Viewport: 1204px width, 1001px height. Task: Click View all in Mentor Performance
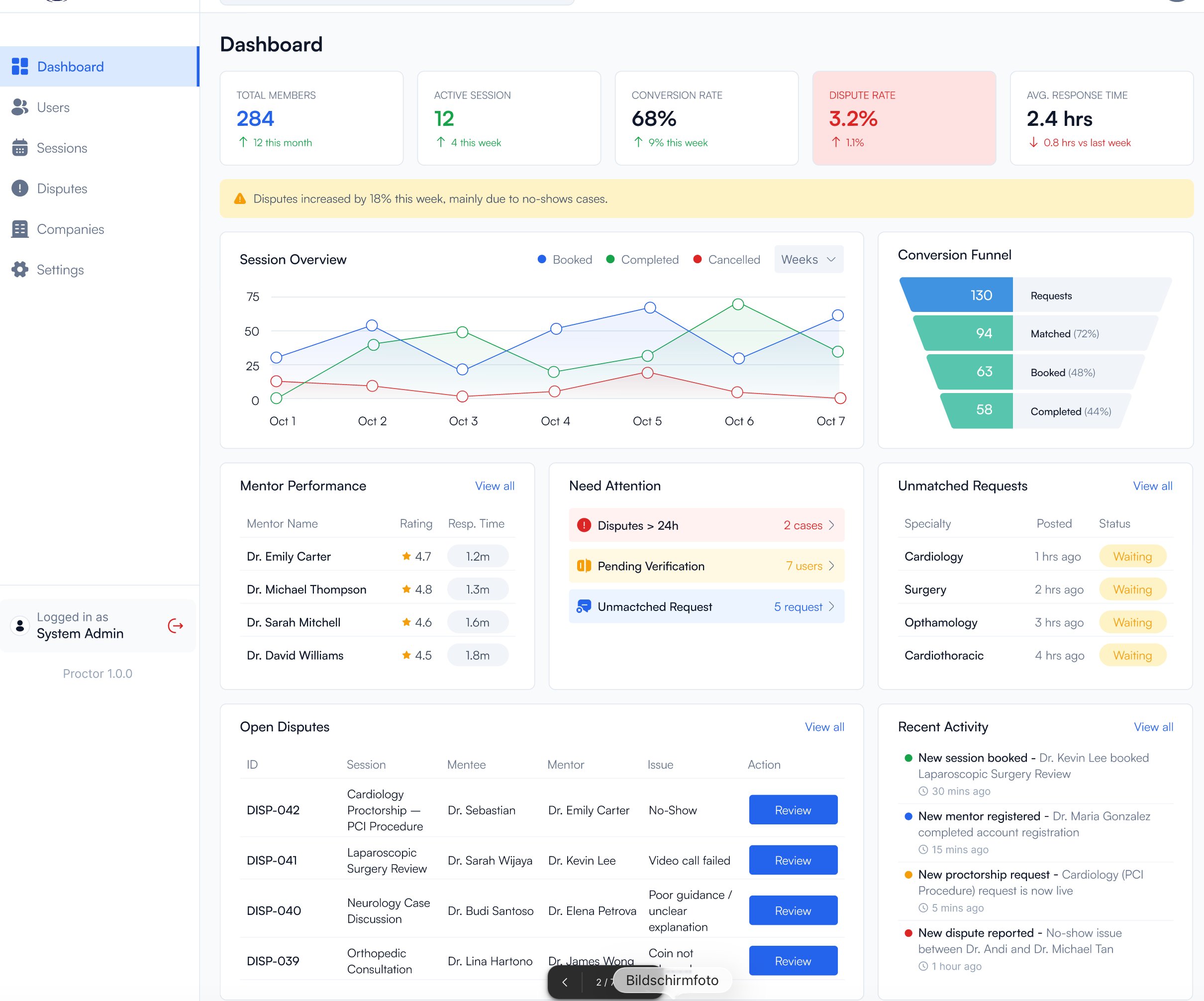pos(495,486)
